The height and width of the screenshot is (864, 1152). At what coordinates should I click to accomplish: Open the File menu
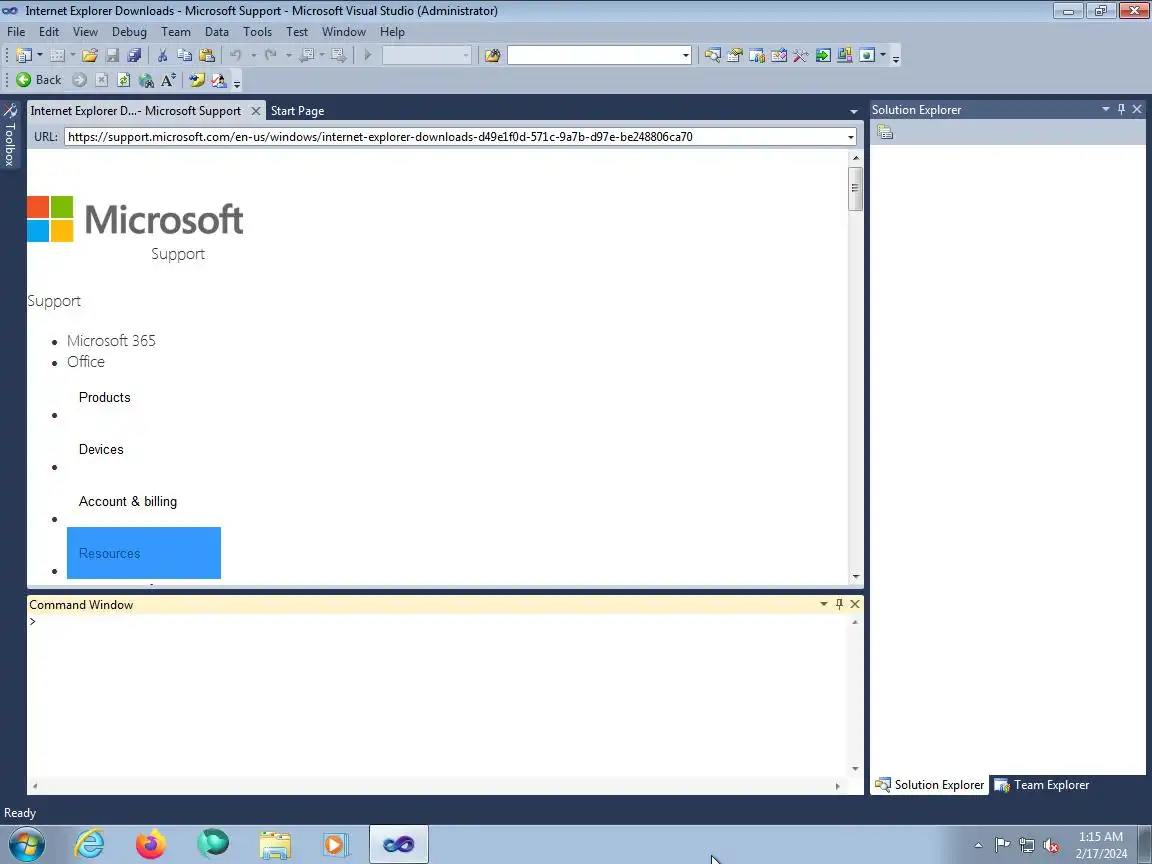coord(16,32)
